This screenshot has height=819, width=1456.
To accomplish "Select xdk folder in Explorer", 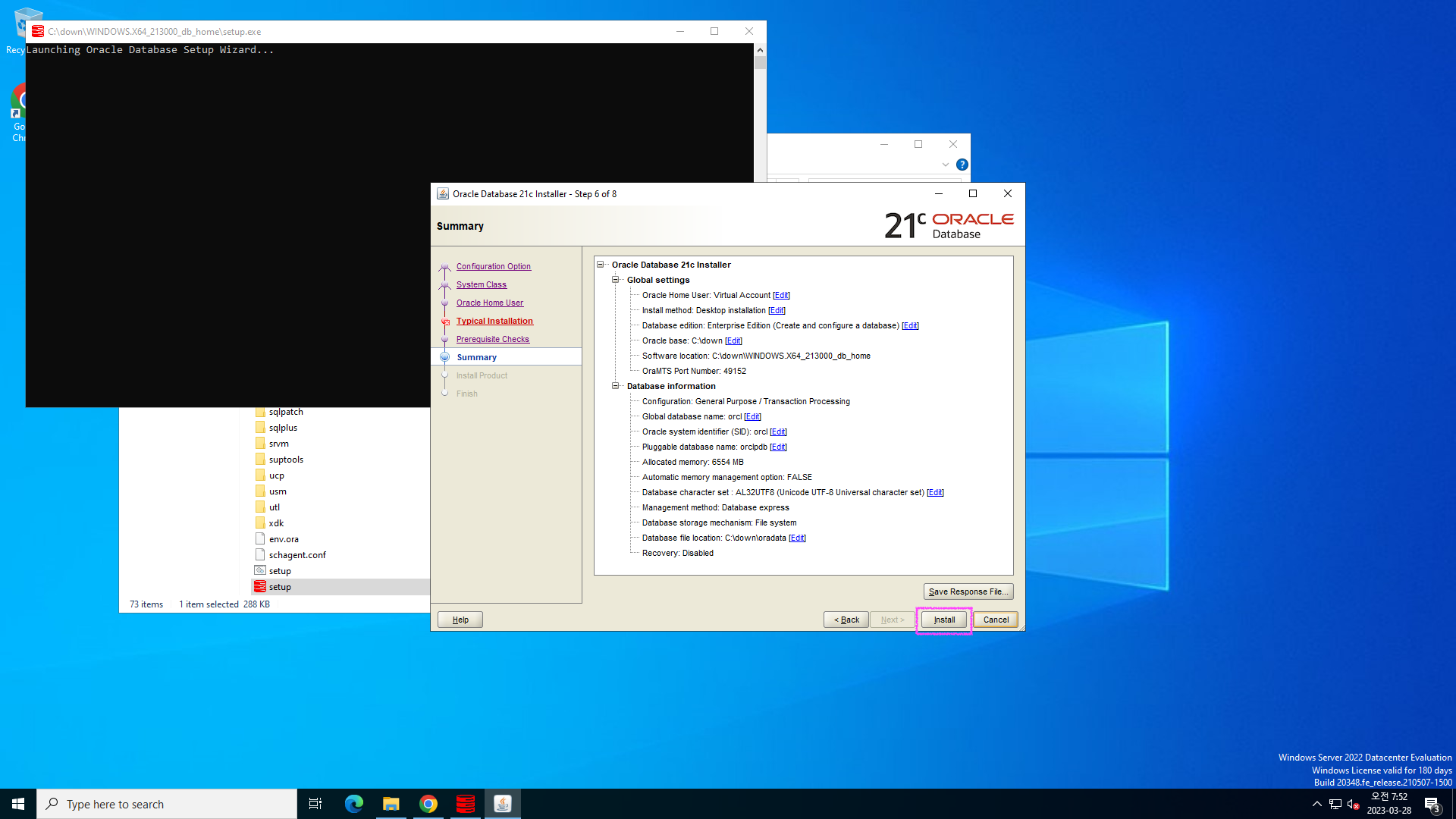I will [x=276, y=523].
